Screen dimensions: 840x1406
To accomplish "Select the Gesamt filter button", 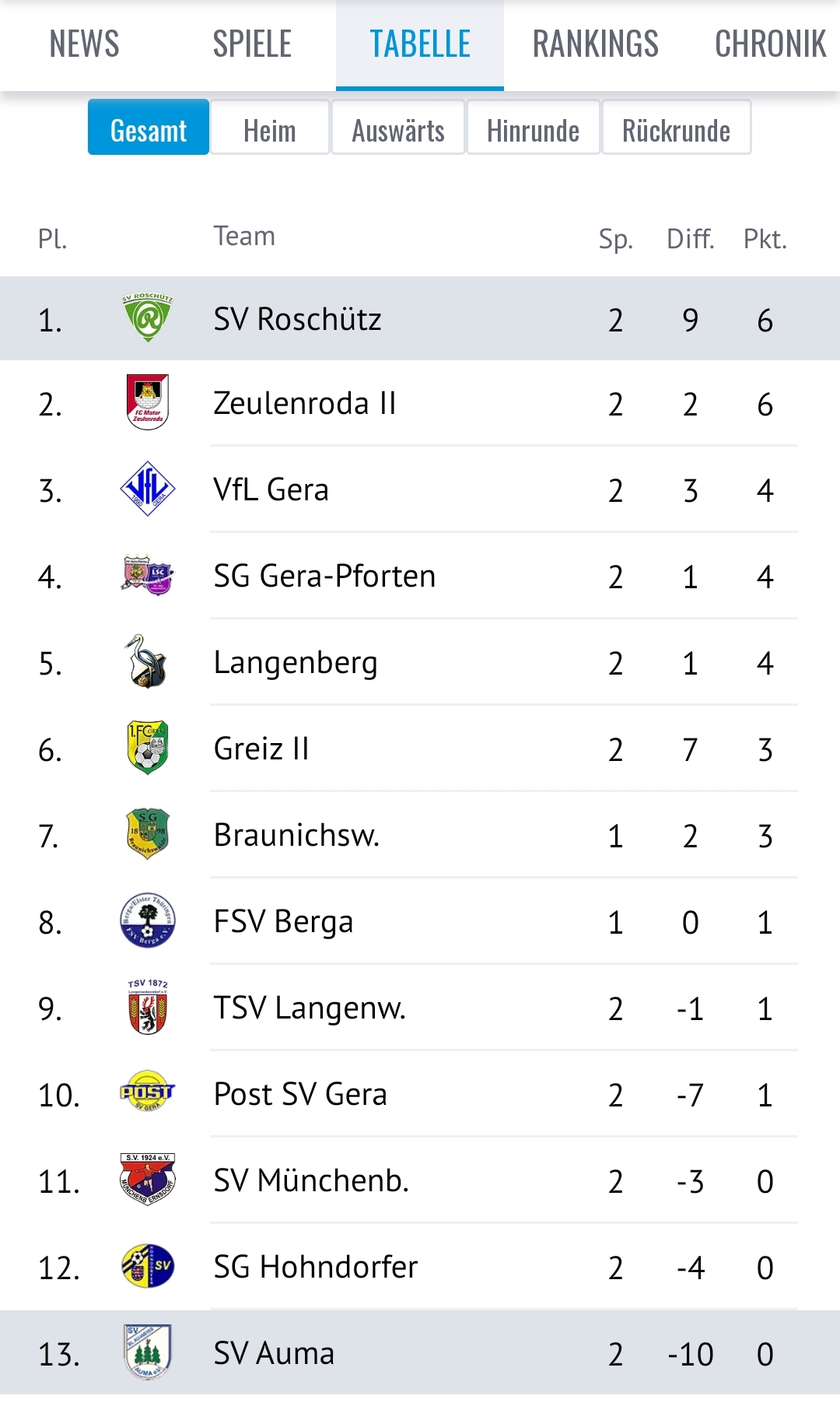I will coord(149,128).
